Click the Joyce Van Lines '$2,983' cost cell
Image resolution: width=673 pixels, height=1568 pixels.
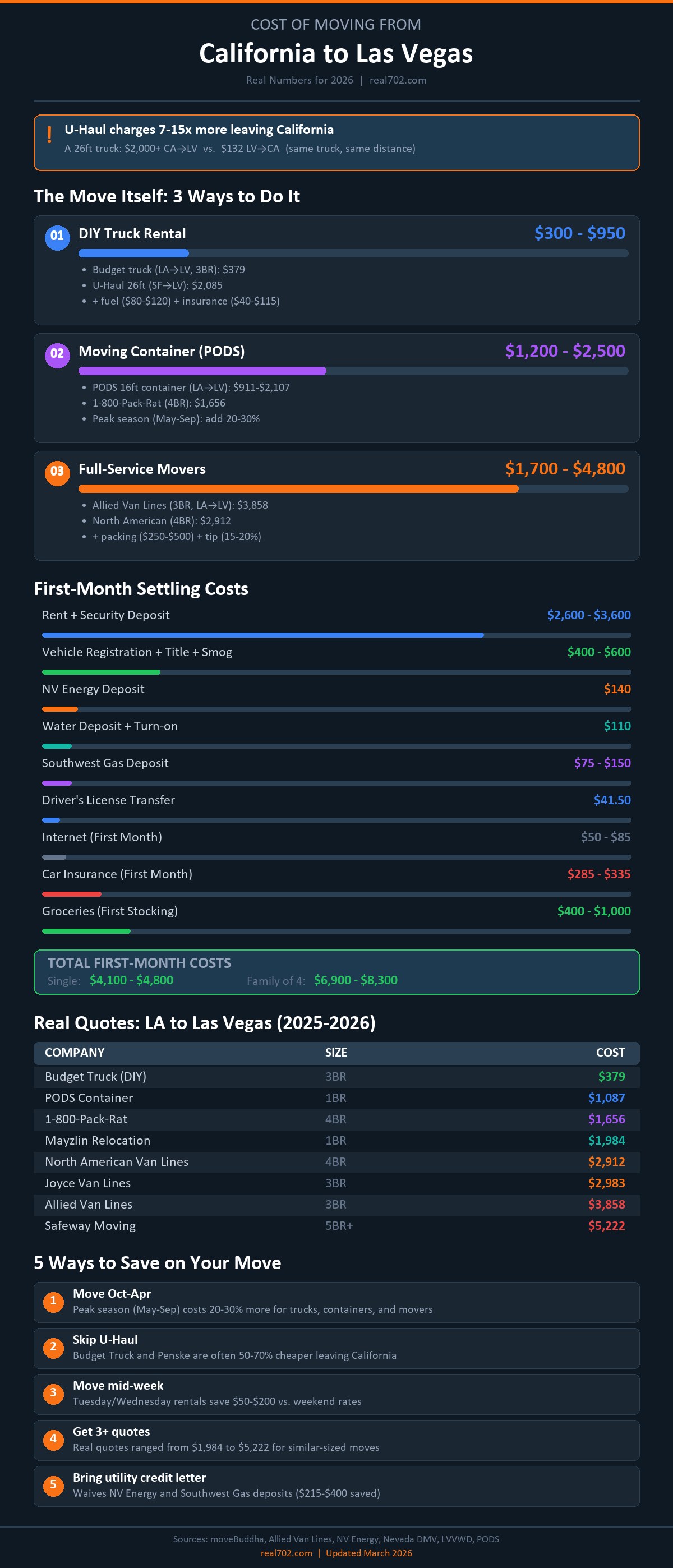[606, 1183]
